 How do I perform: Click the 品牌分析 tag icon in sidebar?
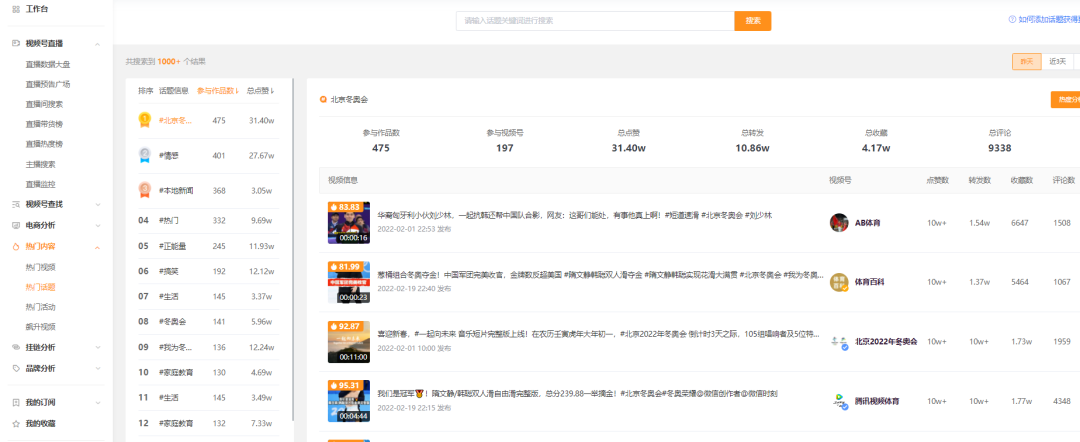15,368
